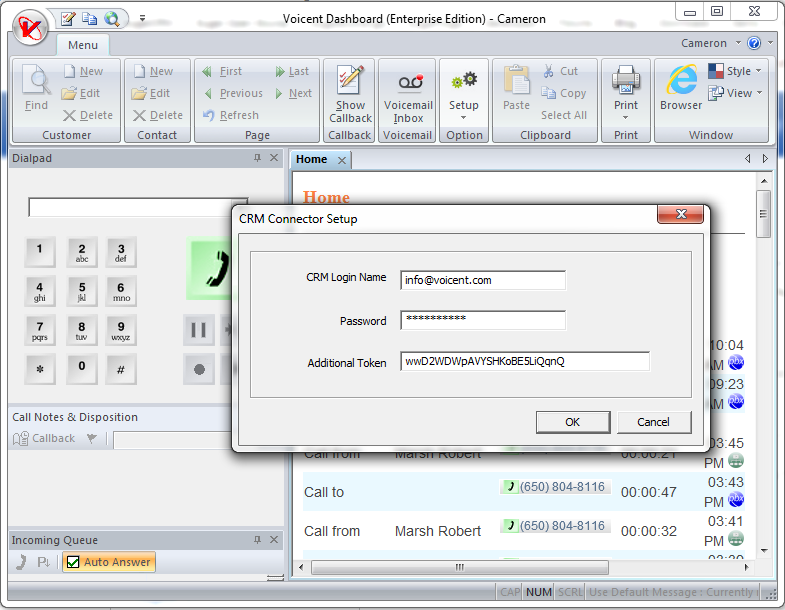
Task: Go to the Next page
Action: [294, 93]
